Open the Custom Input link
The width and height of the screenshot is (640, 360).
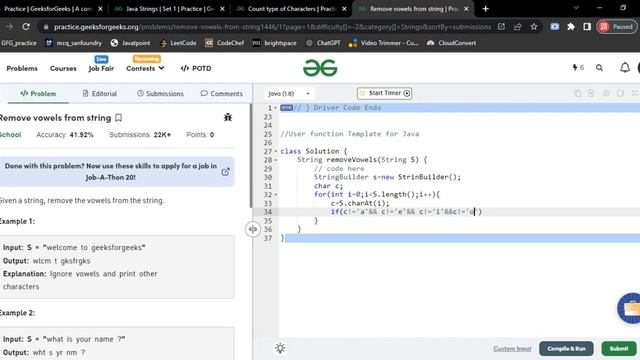click(512, 349)
